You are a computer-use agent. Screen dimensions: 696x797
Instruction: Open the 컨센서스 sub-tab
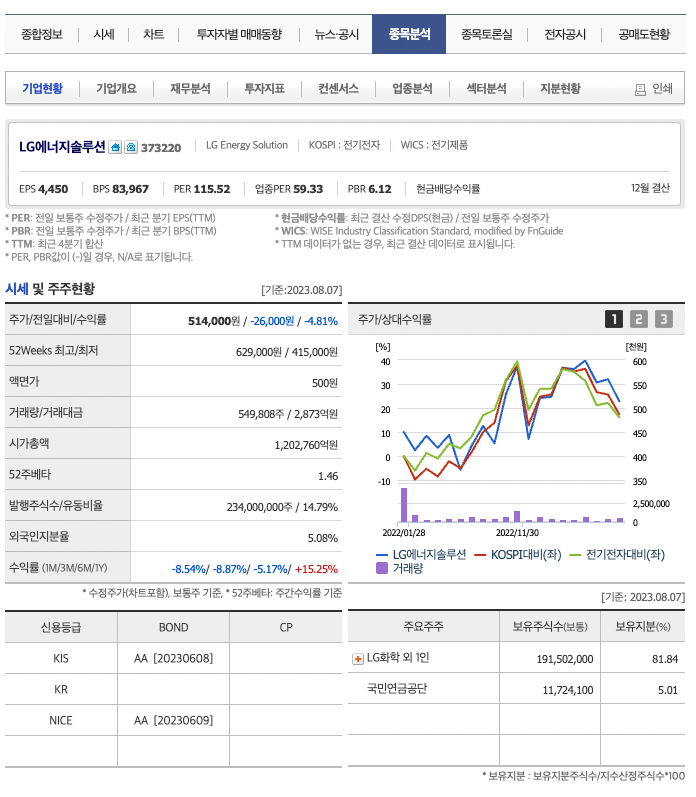[x=338, y=88]
